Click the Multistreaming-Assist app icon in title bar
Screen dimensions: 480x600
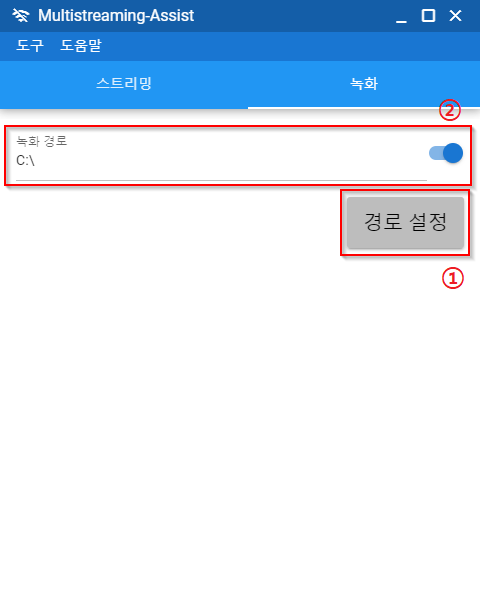(21, 16)
